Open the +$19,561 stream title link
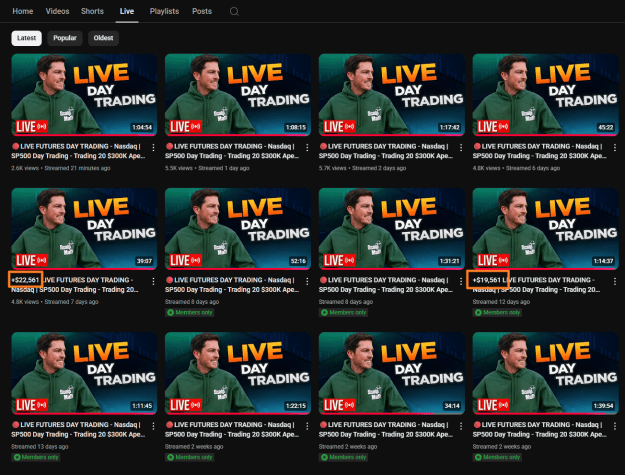The image size is (625, 475). 537,285
